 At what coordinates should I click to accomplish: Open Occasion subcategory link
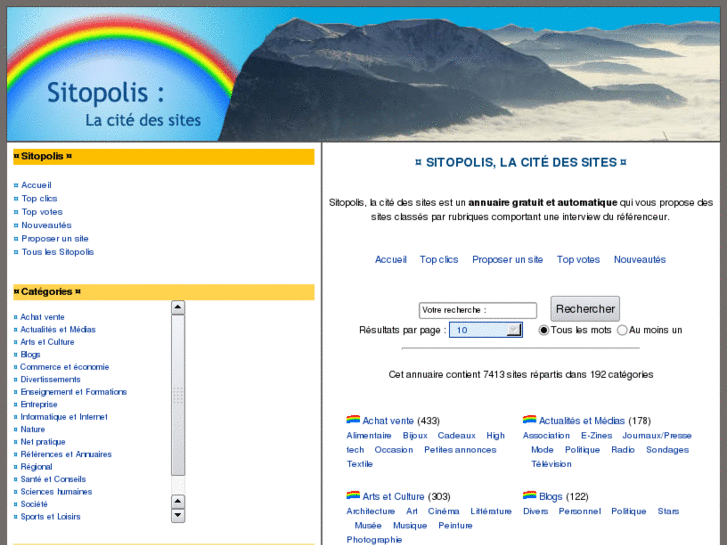pyautogui.click(x=394, y=450)
